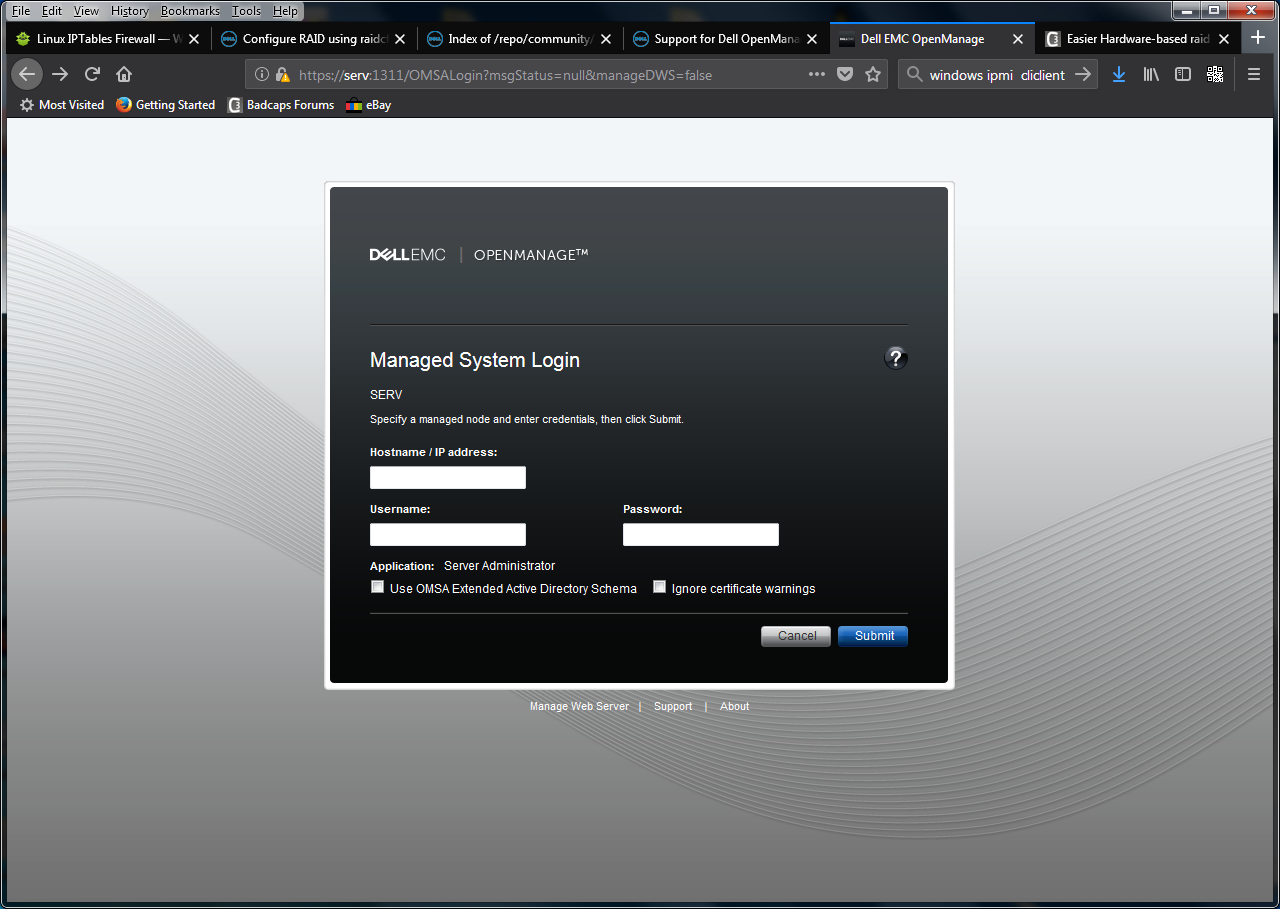
Task: Click the 'SERV' system name text
Action: click(386, 395)
